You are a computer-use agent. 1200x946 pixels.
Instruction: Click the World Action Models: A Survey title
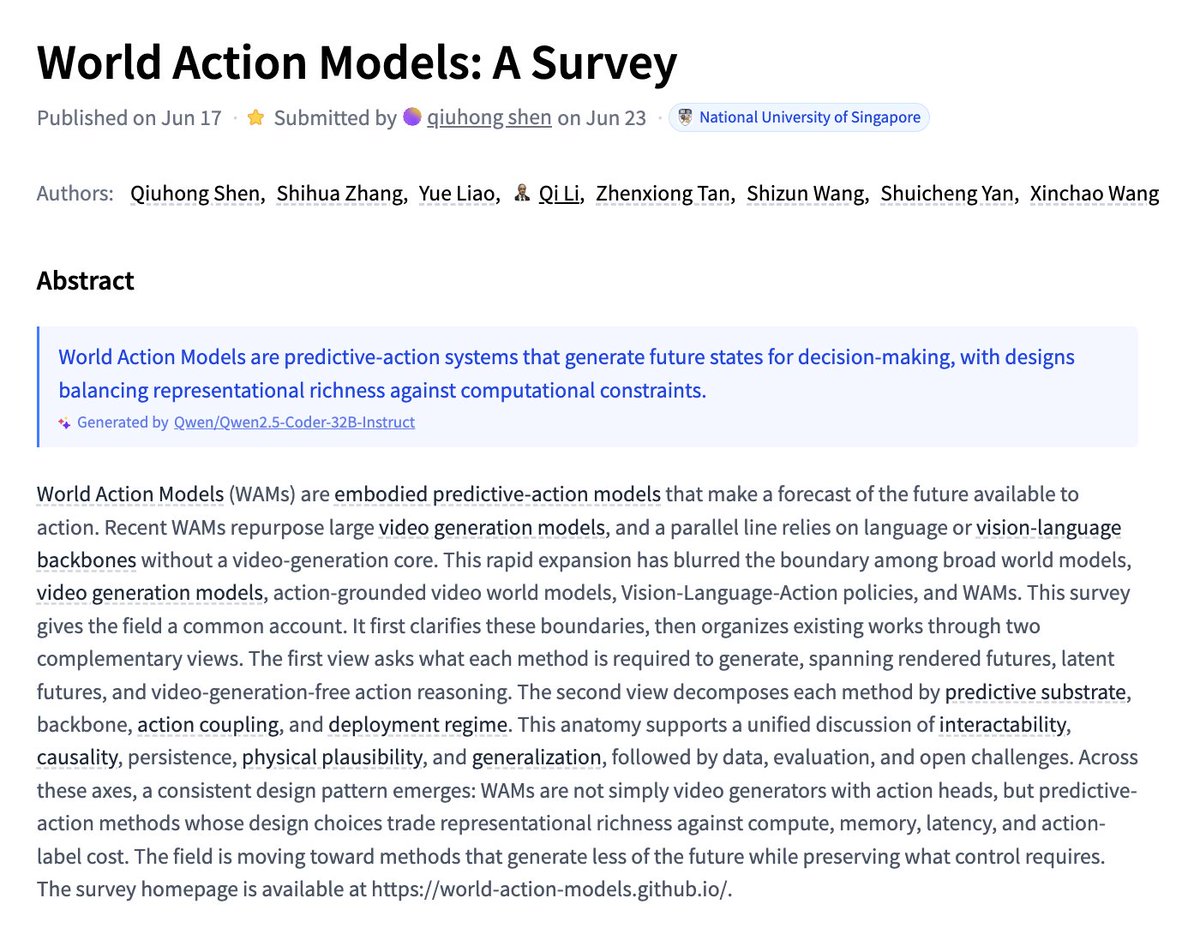click(357, 62)
